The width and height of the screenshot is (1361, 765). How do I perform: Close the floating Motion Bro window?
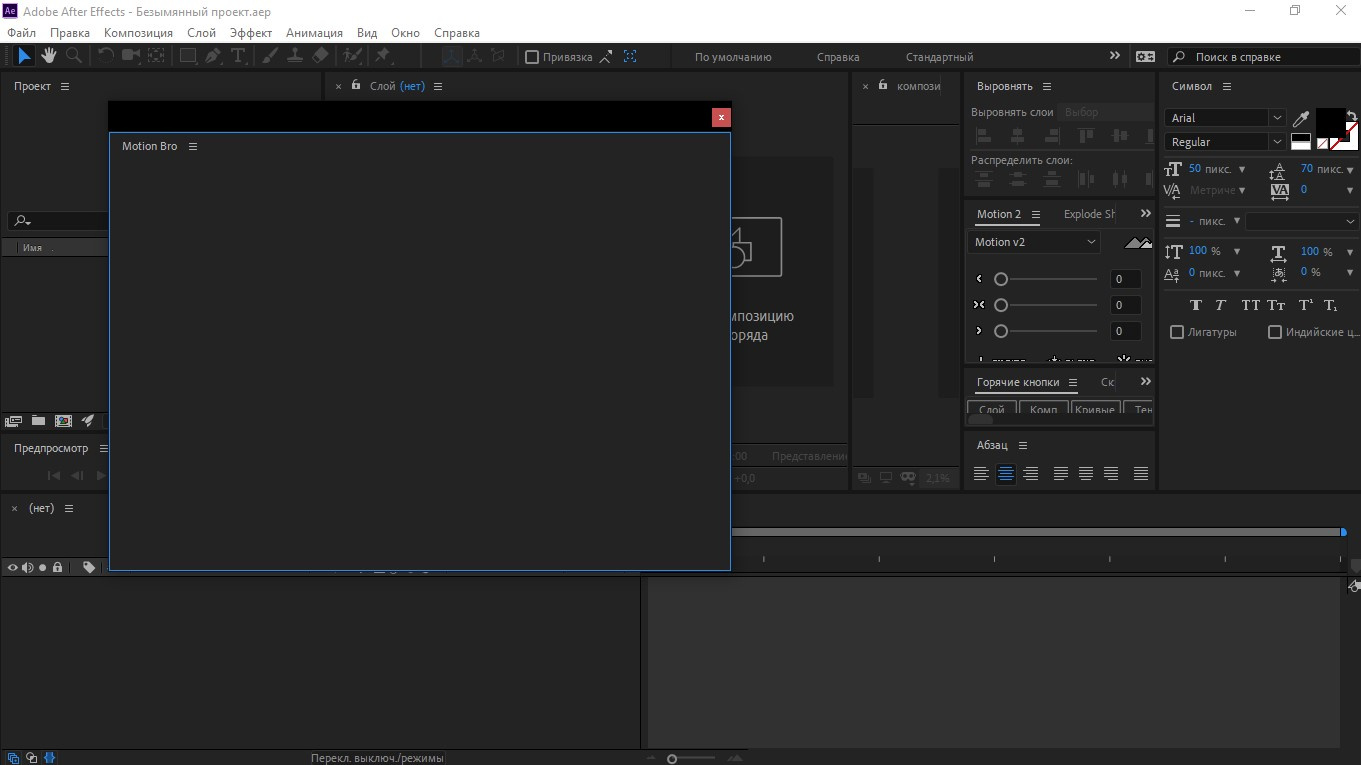pos(721,117)
